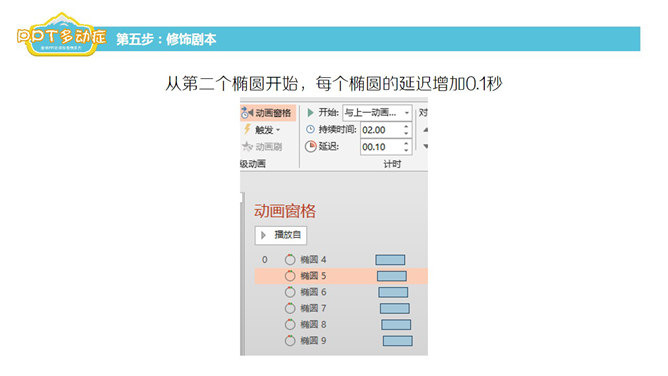Click the blue timing bar of 椭圆 8
The width and height of the screenshot is (668, 376).
396,324
